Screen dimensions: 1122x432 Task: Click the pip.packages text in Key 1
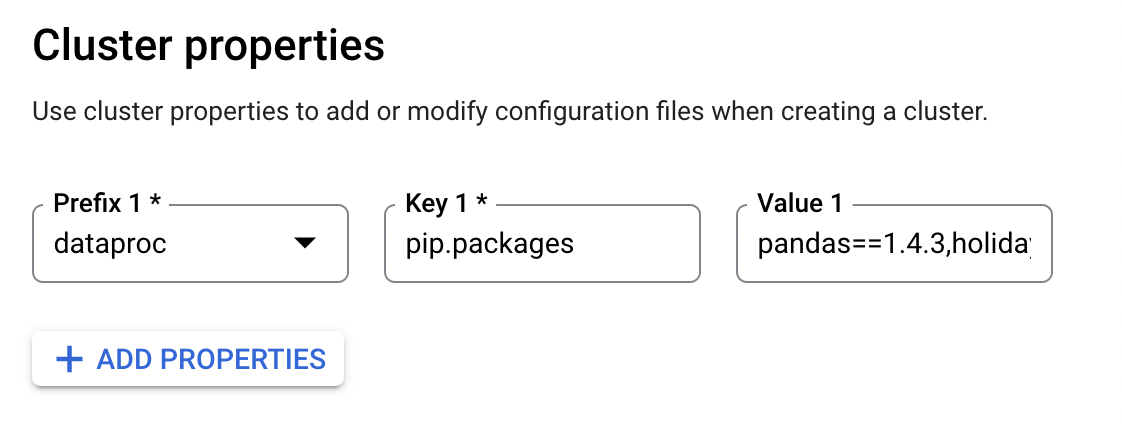(x=490, y=243)
